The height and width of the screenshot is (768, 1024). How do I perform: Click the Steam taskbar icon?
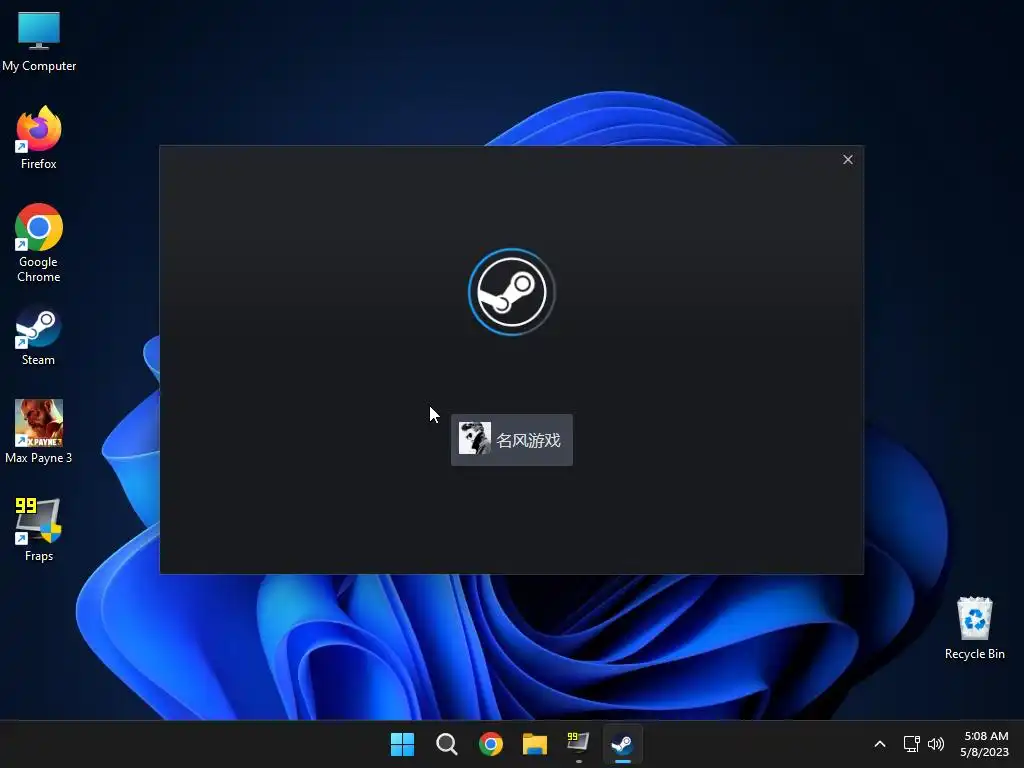tap(622, 744)
